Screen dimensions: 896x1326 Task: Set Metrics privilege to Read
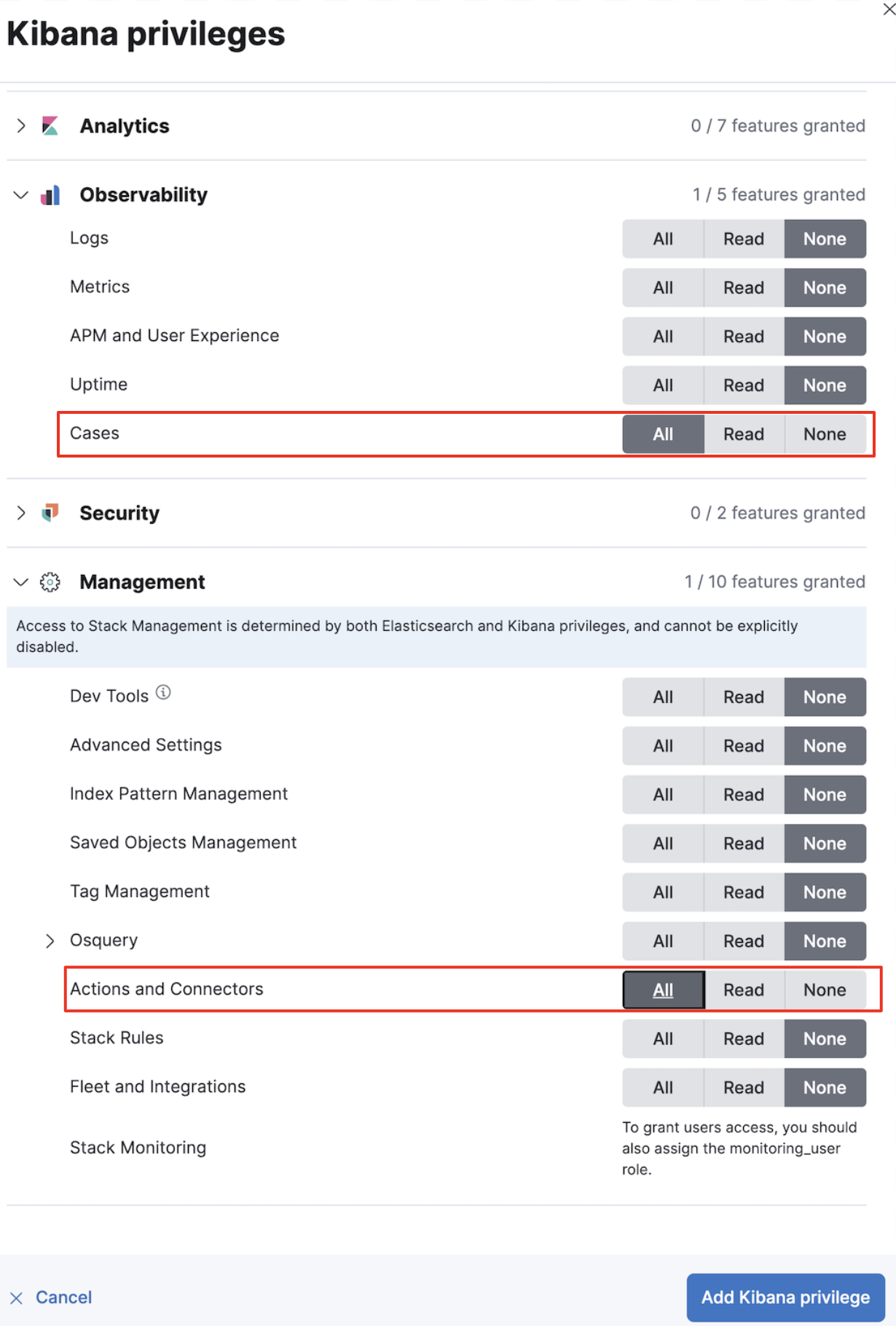pyautogui.click(x=743, y=288)
